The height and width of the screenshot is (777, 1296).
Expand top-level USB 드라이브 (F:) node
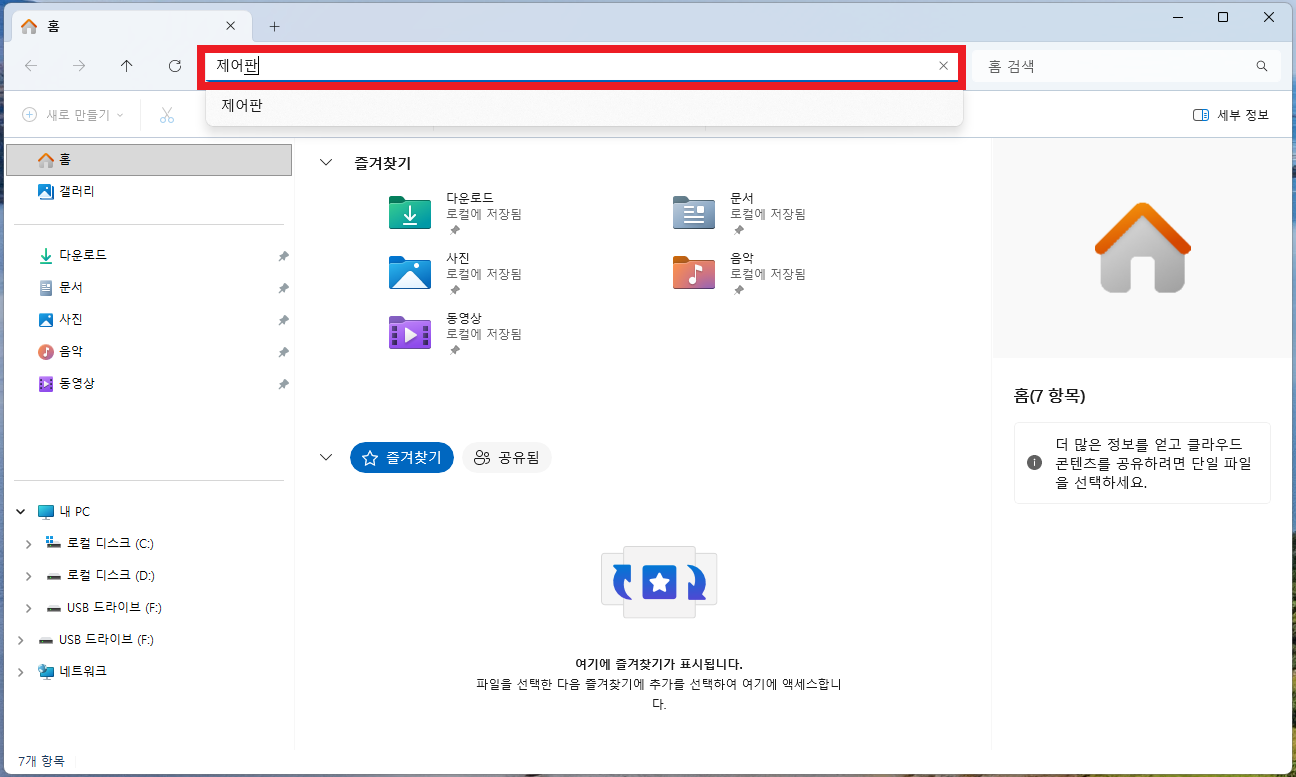click(x=21, y=640)
